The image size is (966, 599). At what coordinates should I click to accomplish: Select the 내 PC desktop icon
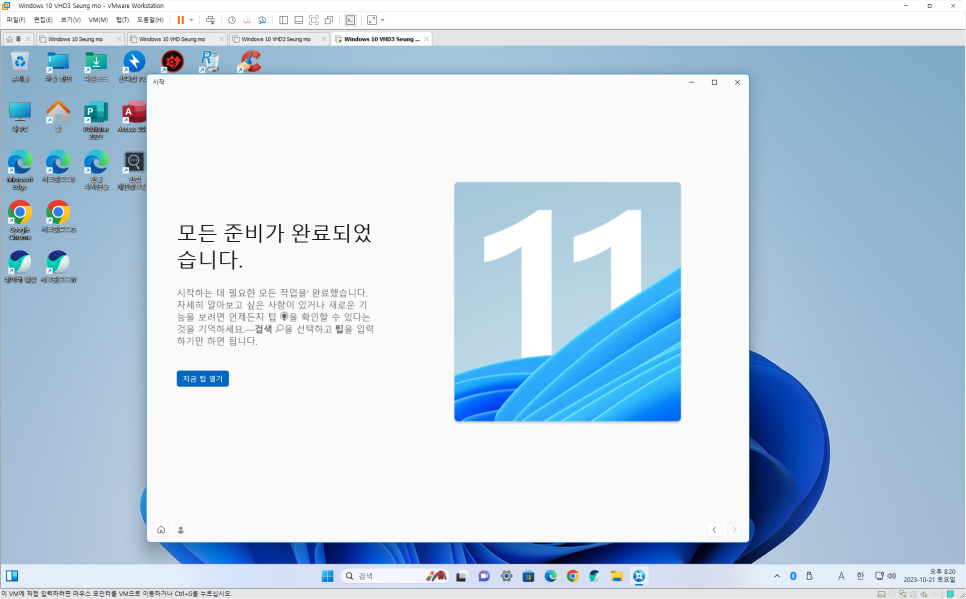(20, 117)
